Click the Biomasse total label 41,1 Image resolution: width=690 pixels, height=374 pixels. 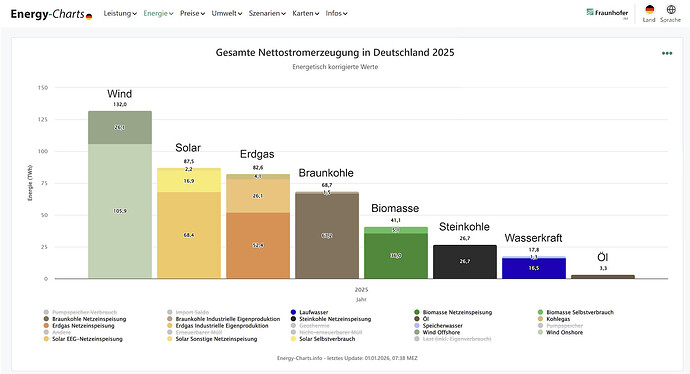coord(396,220)
